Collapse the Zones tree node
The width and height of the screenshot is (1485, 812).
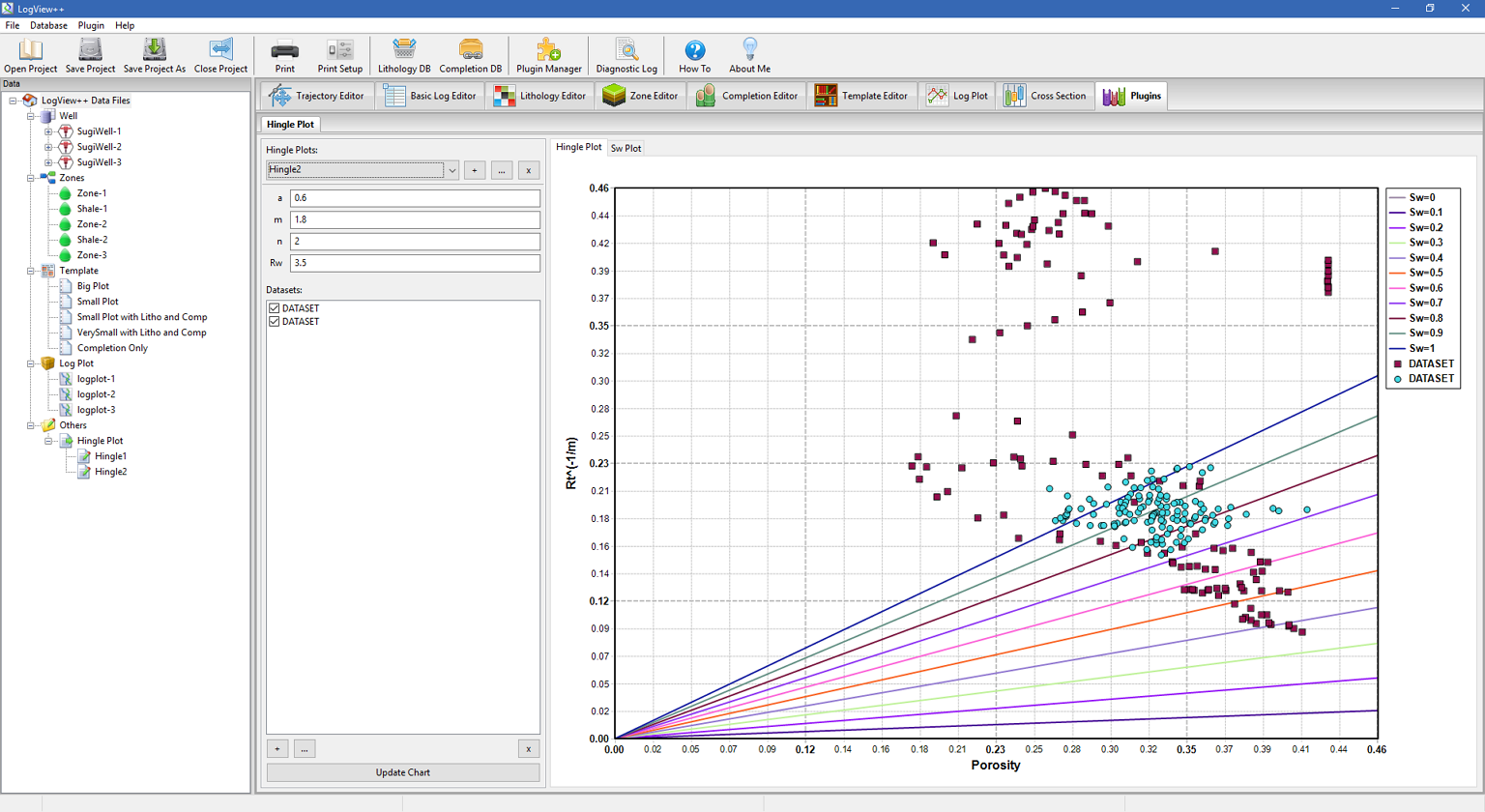31,178
